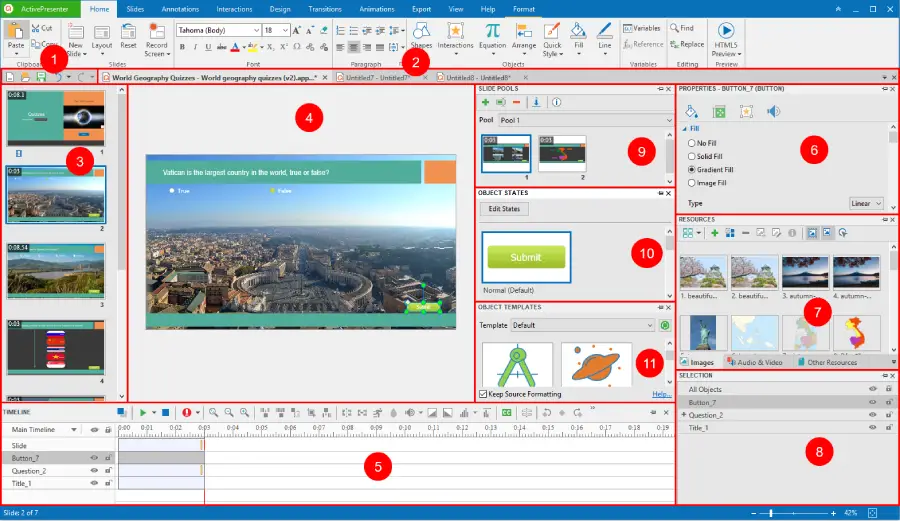Click the refresh templates button beside Default
The image size is (900, 521).
click(665, 325)
